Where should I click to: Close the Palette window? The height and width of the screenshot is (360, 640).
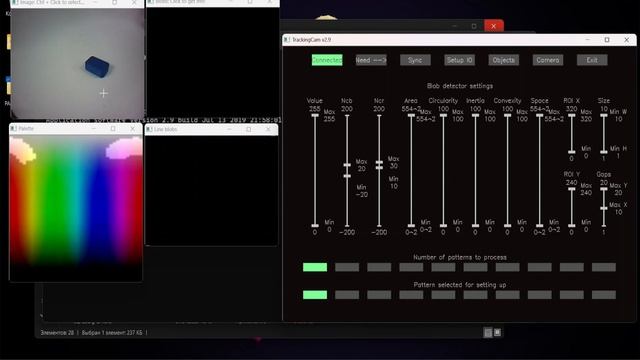click(x=132, y=129)
